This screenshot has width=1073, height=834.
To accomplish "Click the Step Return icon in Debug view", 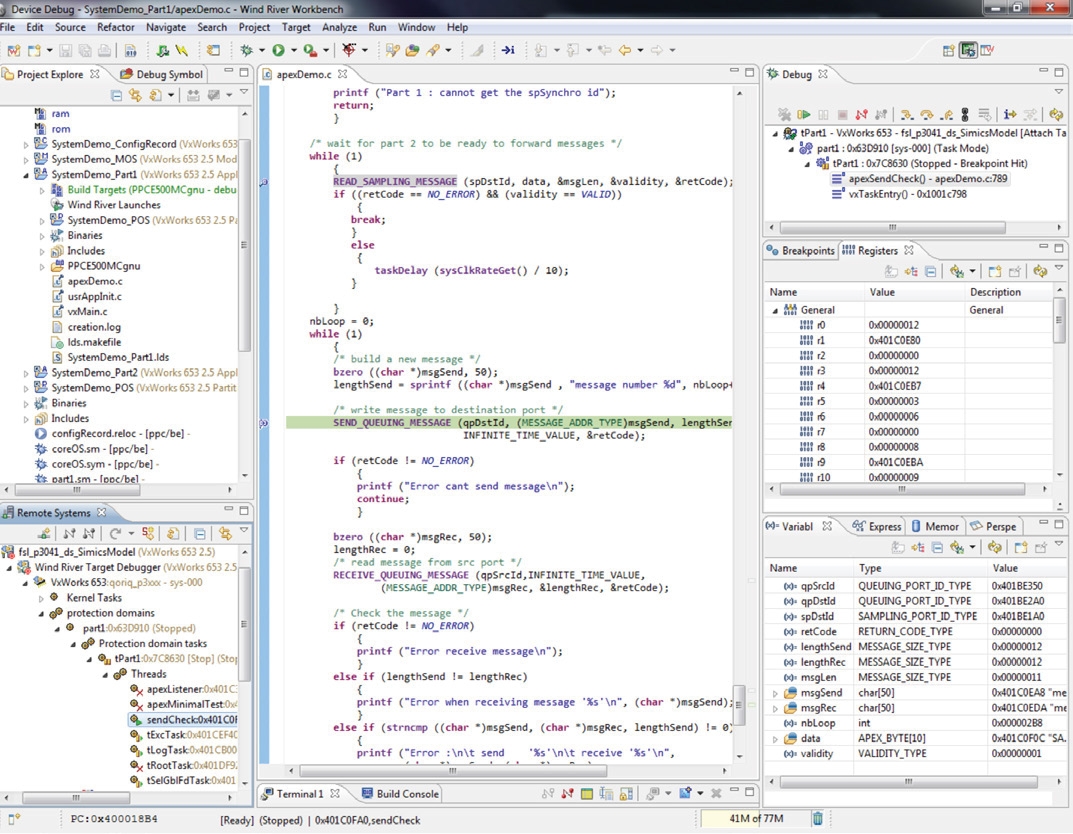I will click(x=947, y=114).
